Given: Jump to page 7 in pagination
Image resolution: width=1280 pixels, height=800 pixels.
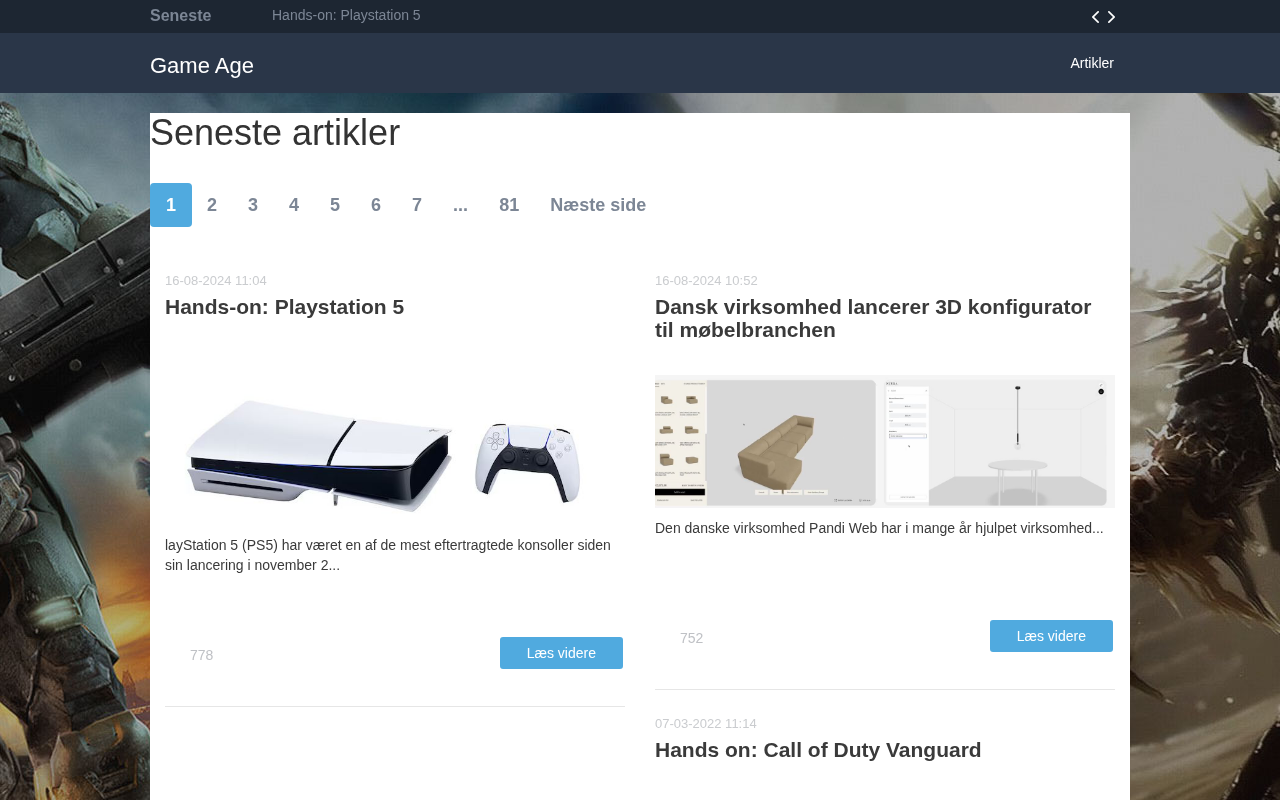Looking at the screenshot, I should (417, 205).
